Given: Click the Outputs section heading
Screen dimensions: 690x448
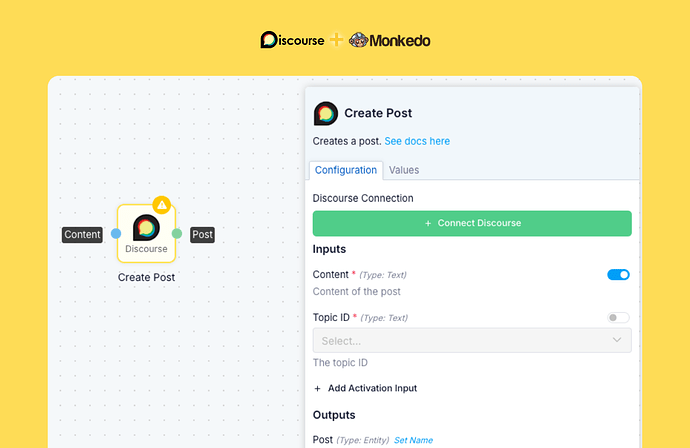Looking at the screenshot, I should click(334, 415).
